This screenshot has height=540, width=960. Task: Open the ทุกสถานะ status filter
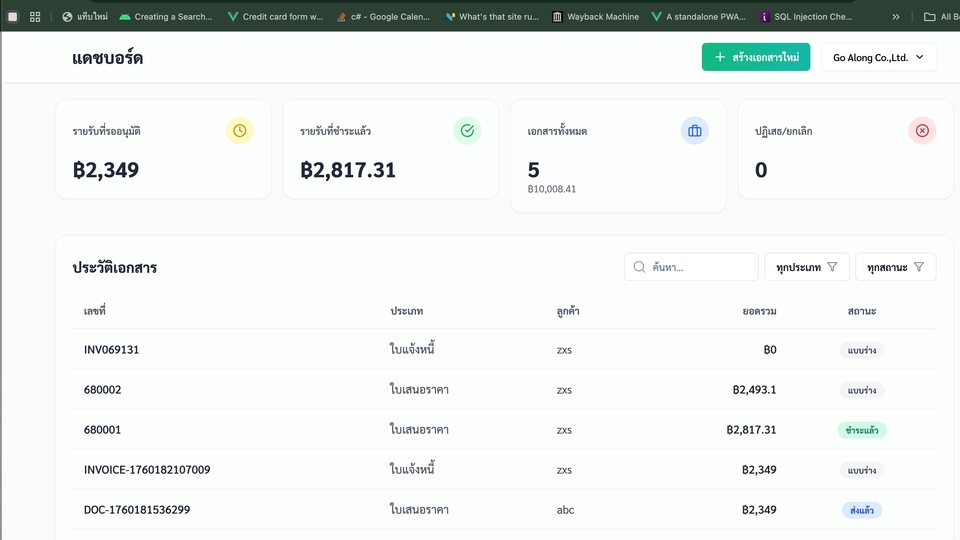point(895,267)
